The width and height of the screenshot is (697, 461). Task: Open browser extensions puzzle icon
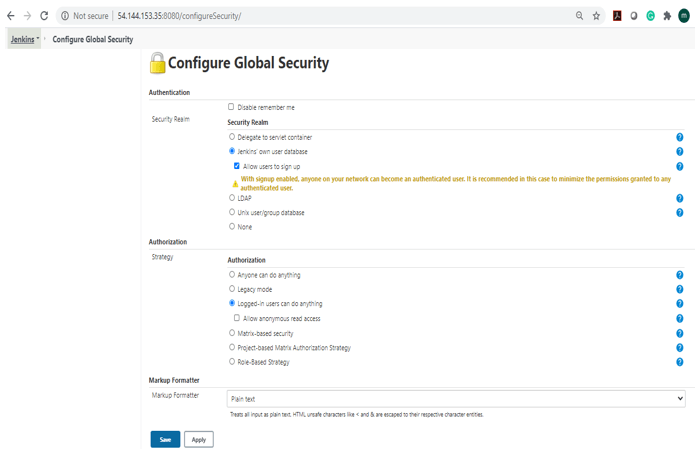coord(667,16)
